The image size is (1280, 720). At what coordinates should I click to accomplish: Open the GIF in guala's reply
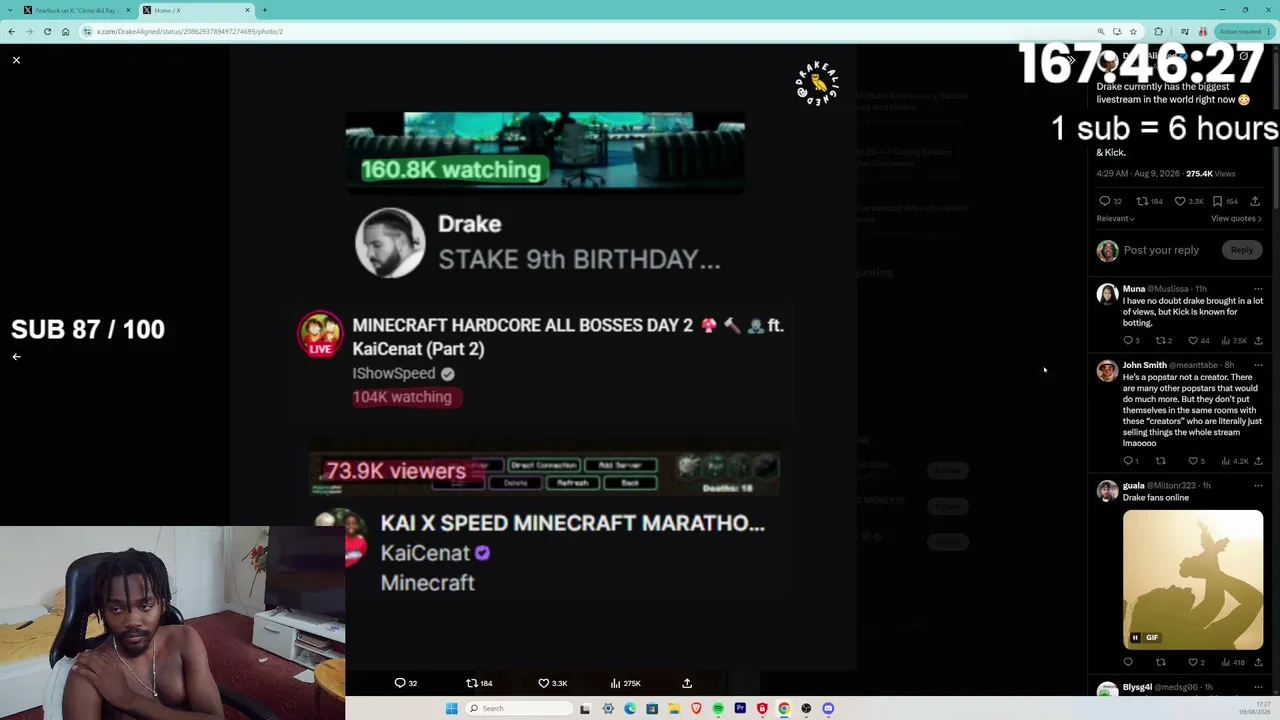[x=1193, y=580]
